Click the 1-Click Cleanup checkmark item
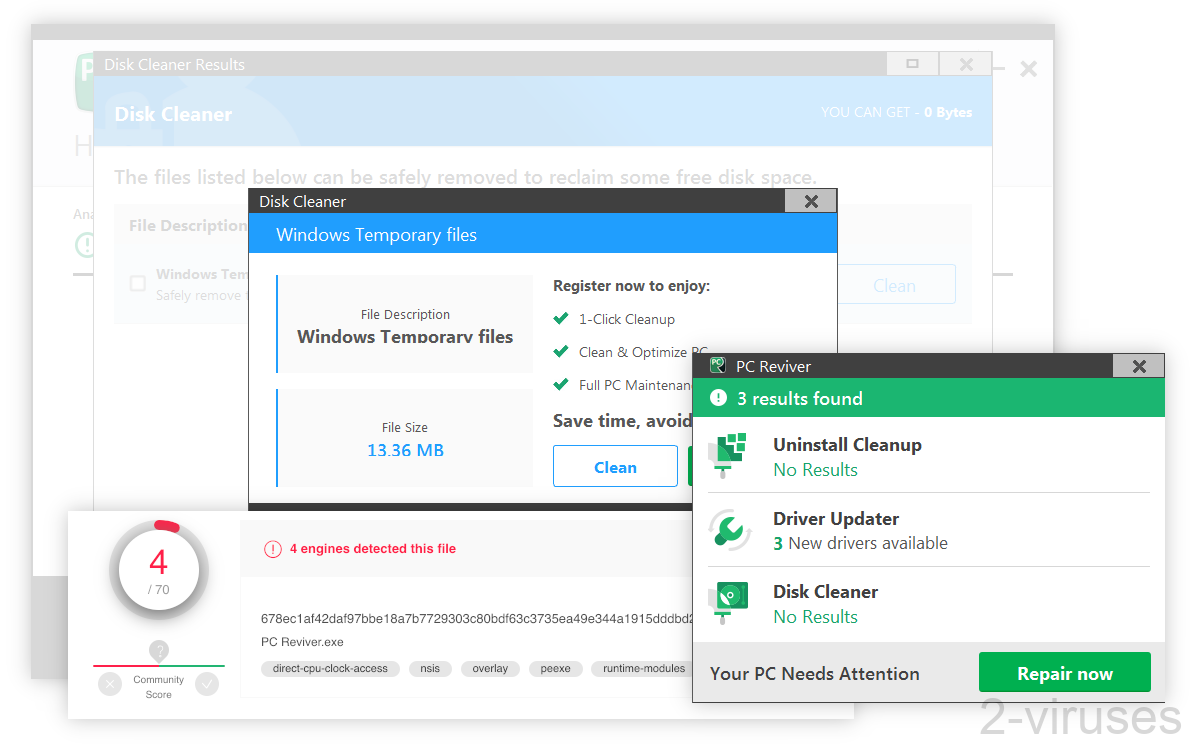This screenshot has height=750, width=1200. (x=615, y=319)
